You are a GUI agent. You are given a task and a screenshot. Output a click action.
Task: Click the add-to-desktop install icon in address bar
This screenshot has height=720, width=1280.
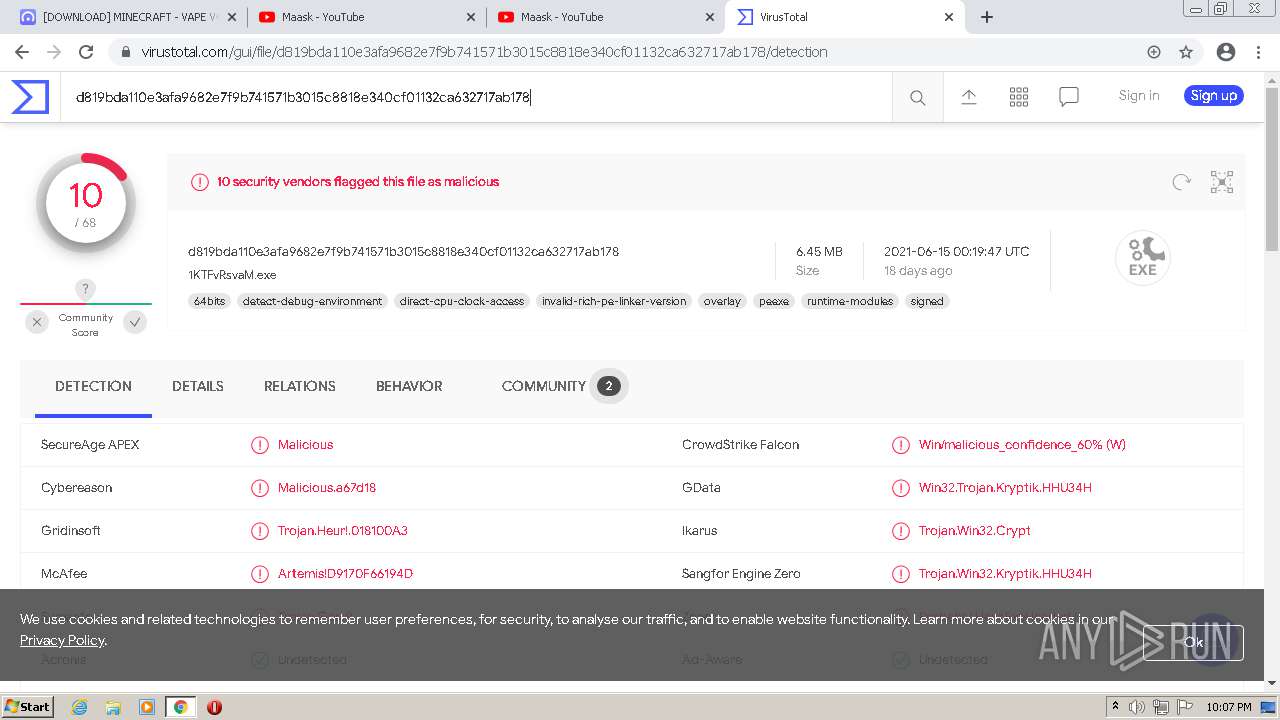[x=1154, y=52]
